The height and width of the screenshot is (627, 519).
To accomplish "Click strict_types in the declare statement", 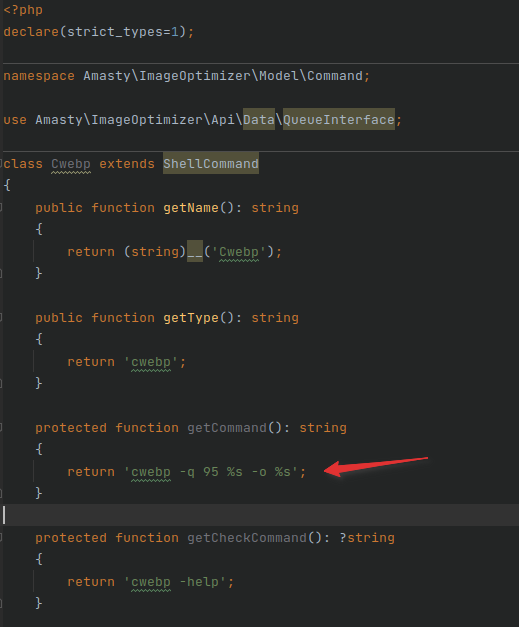I will [115, 32].
